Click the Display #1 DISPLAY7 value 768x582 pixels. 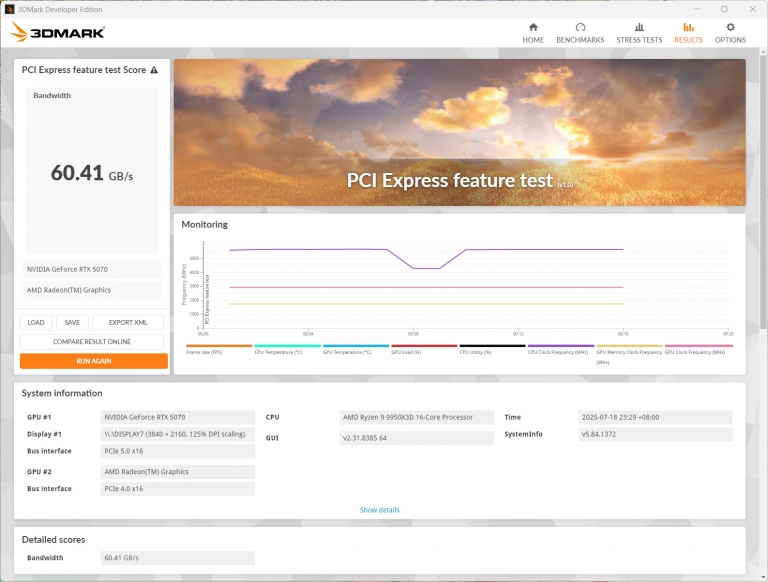pyautogui.click(x=177, y=434)
